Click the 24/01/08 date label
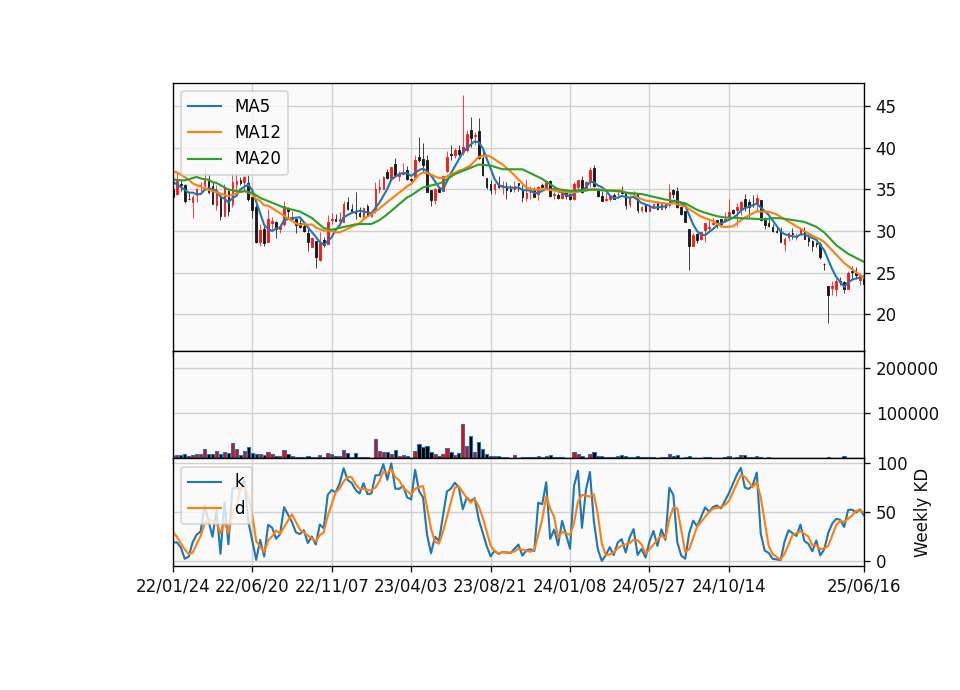This screenshot has width=960, height=690. click(569, 586)
